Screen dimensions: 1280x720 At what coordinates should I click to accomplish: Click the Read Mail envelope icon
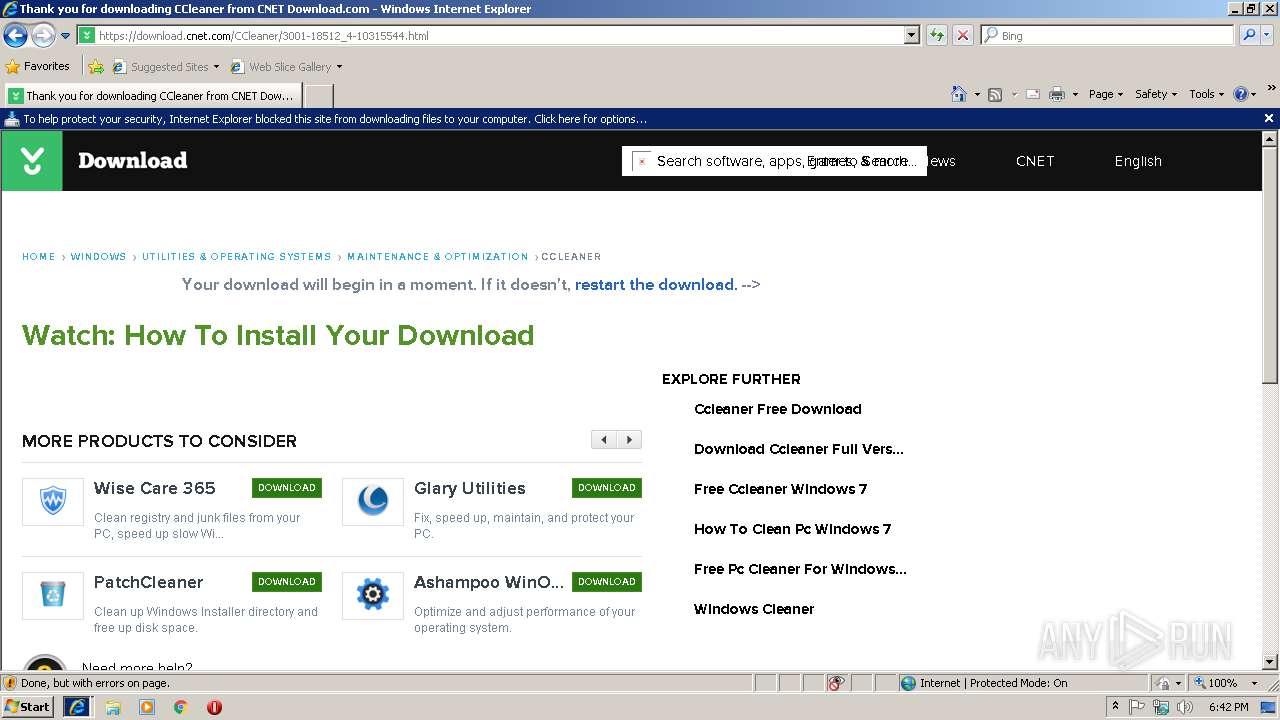1032,94
